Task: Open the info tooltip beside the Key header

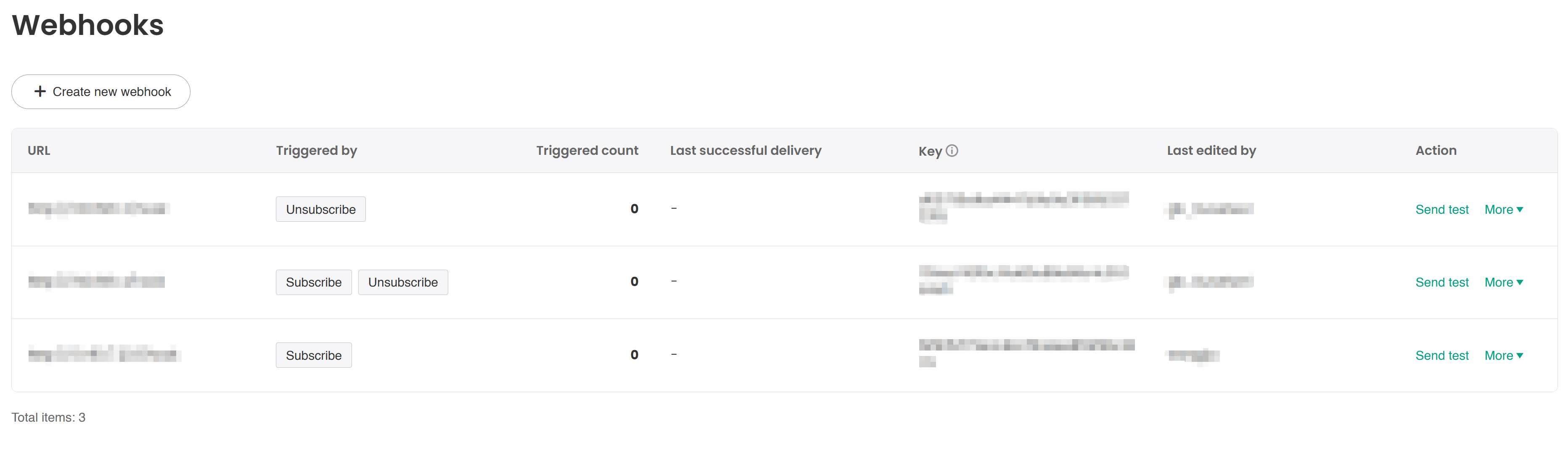Action: (x=952, y=151)
